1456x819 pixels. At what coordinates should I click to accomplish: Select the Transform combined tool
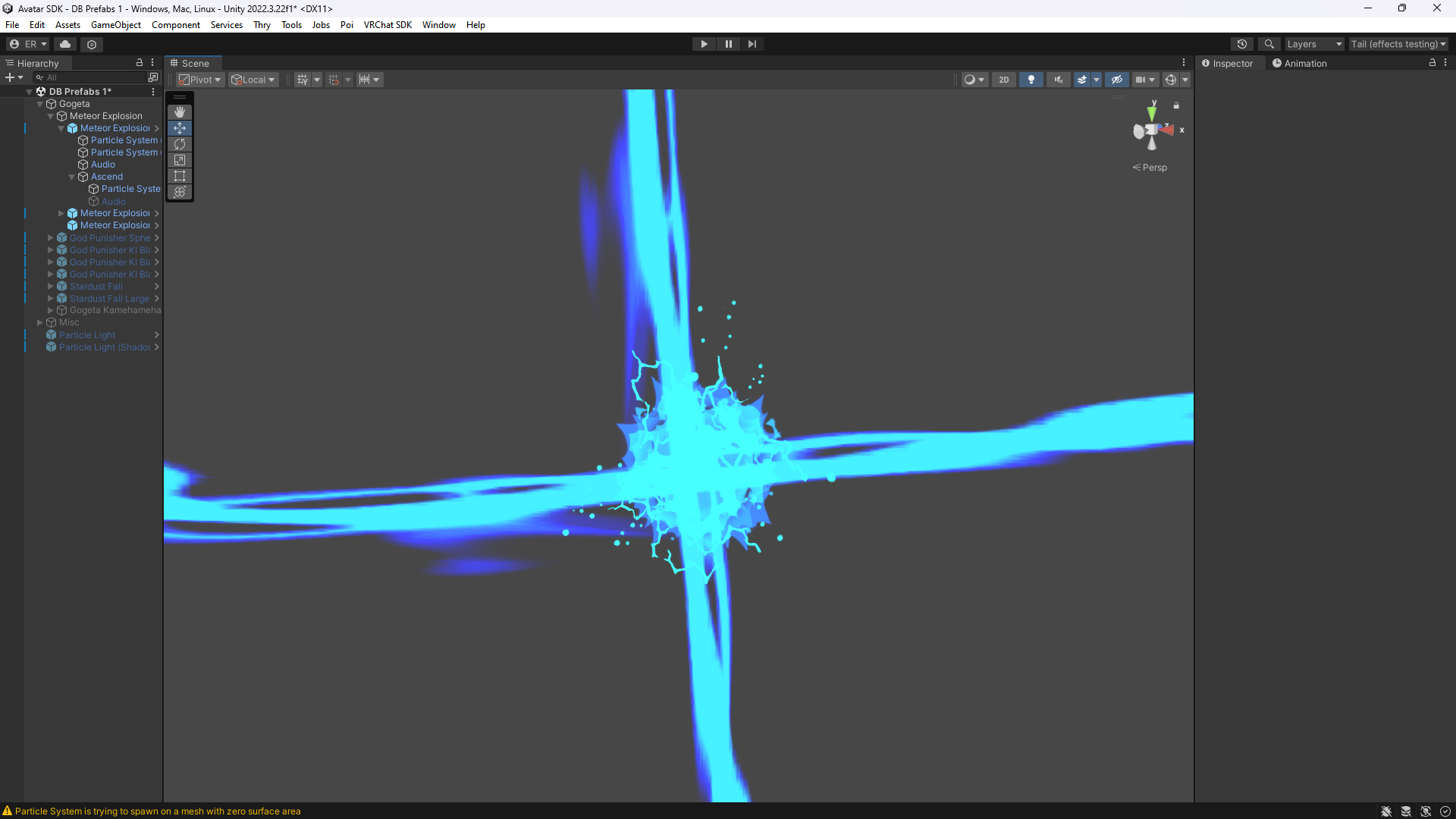click(180, 192)
